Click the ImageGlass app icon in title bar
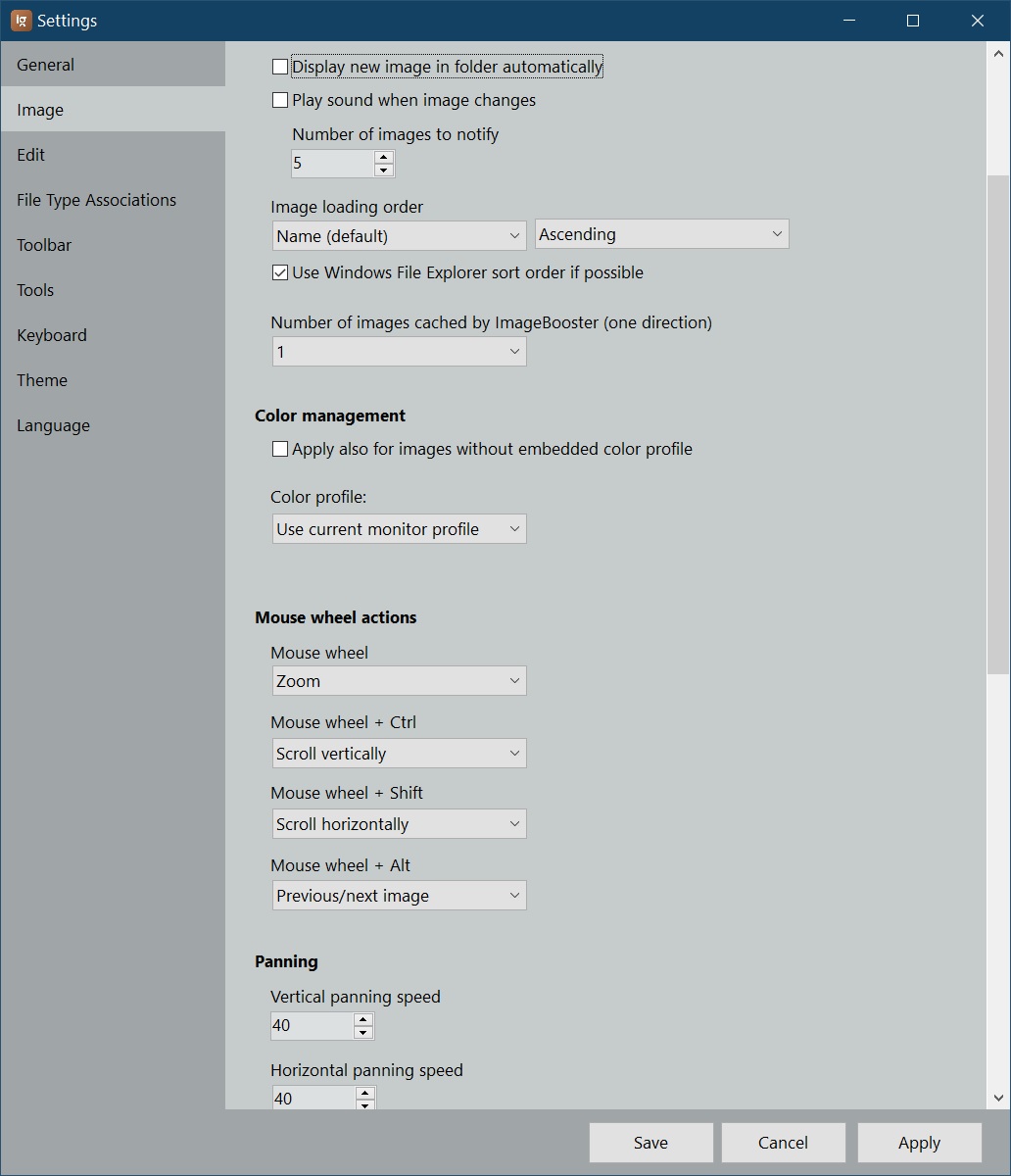Screen dimensions: 1011x1176 (22, 21)
